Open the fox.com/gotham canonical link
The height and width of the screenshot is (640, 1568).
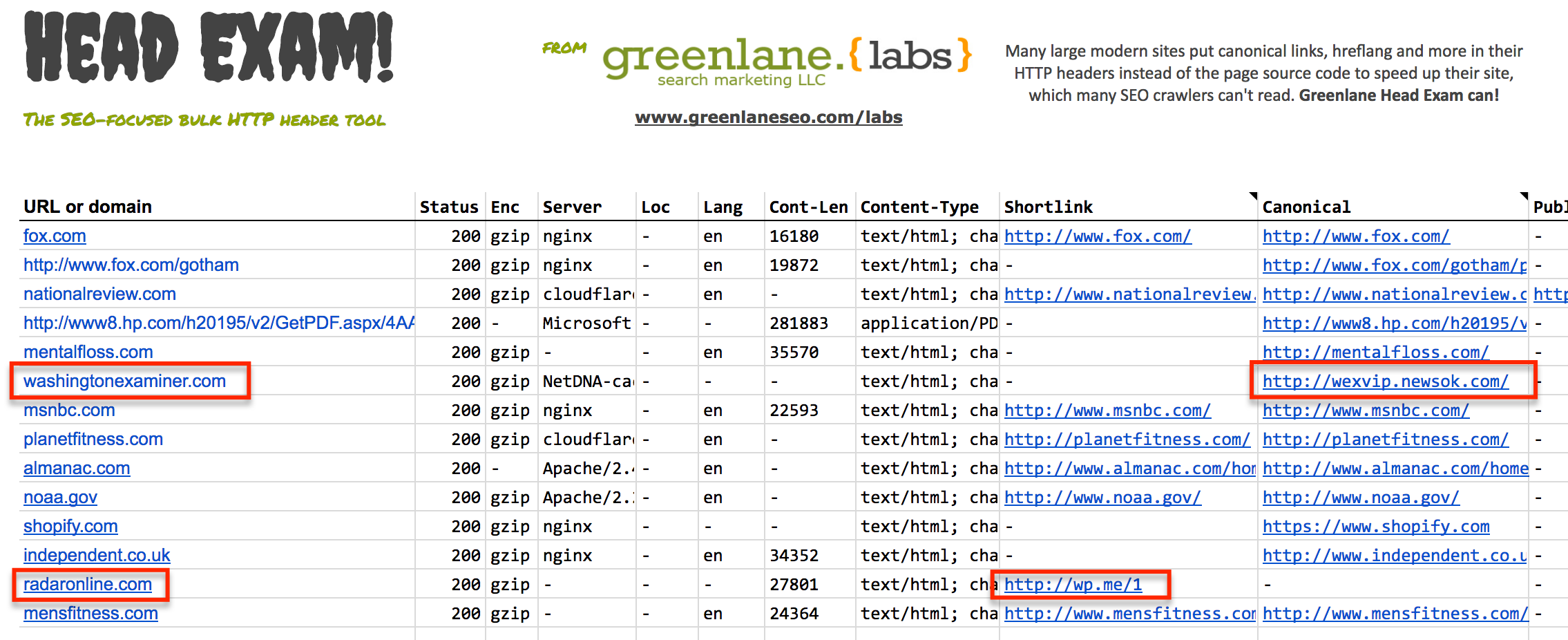(1395, 265)
